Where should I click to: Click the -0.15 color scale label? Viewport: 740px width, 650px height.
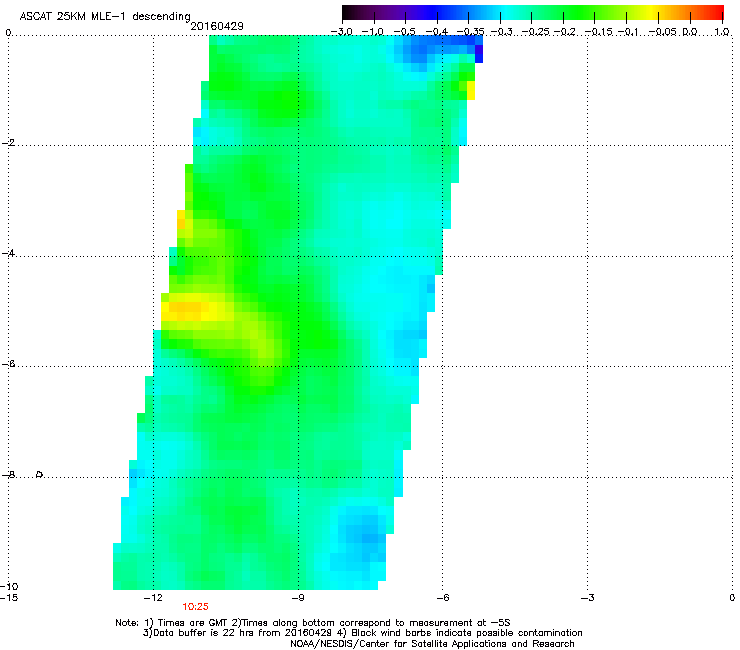point(598,32)
